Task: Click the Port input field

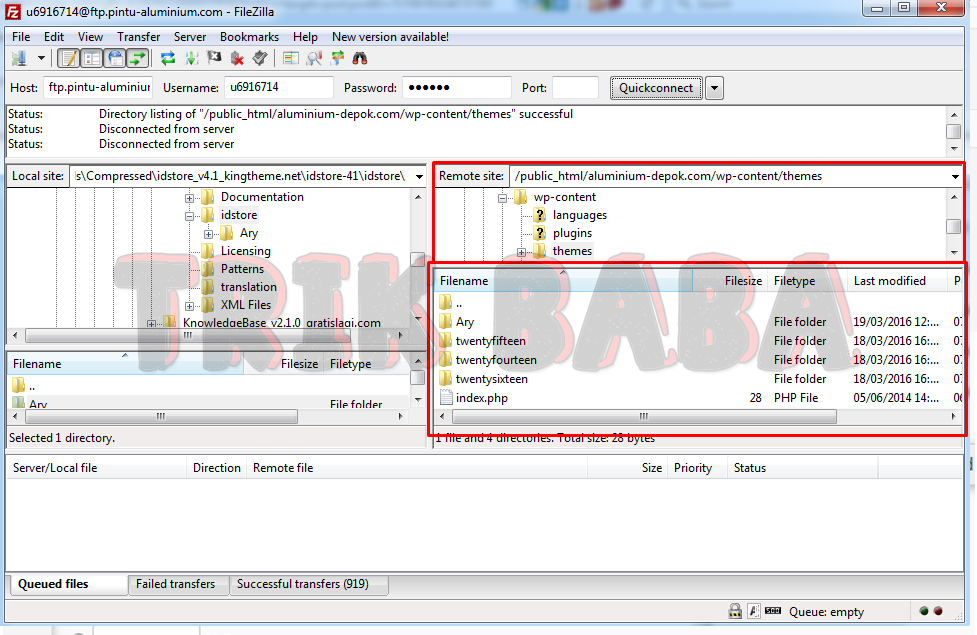Action: pyautogui.click(x=575, y=88)
